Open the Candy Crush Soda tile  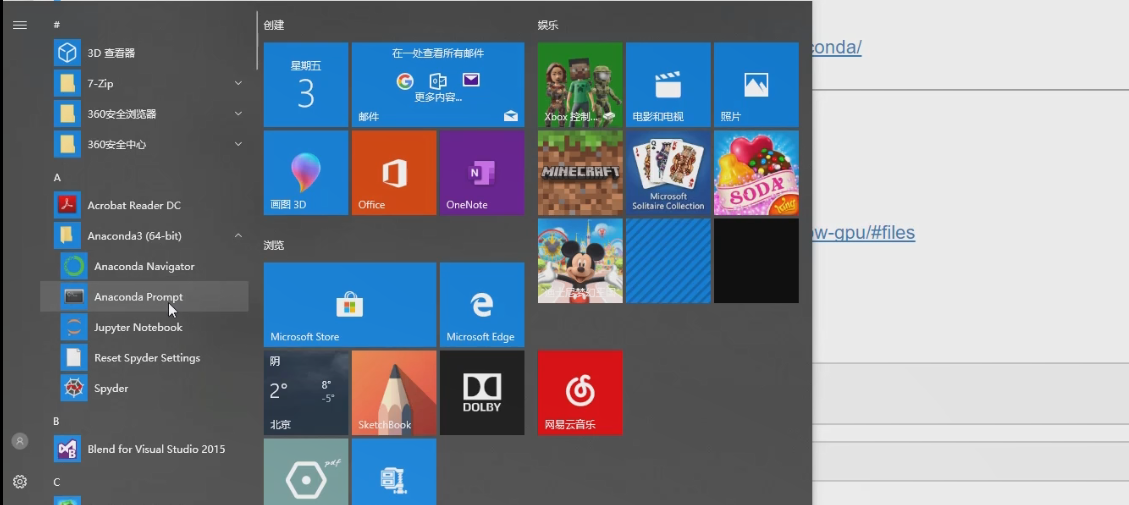(756, 173)
